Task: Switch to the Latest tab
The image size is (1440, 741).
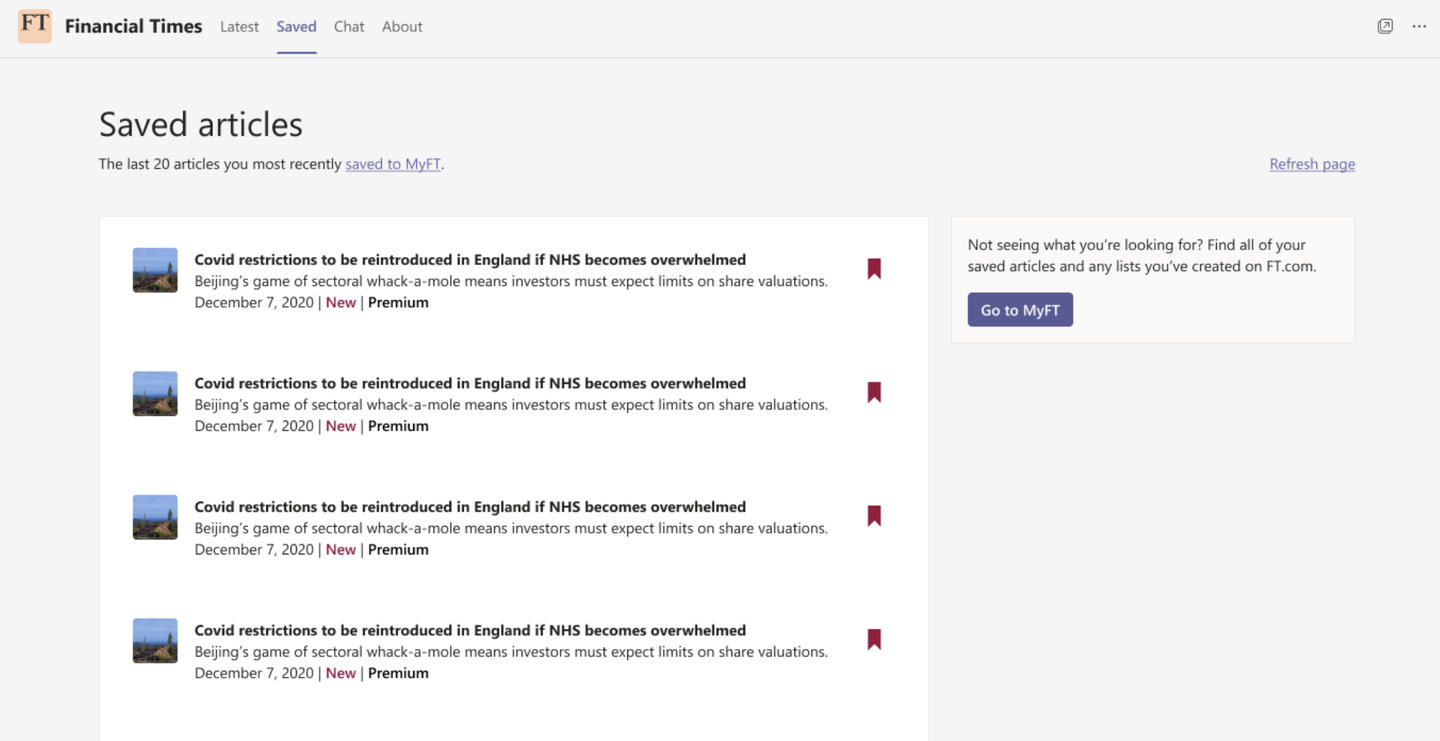Action: coord(239,27)
